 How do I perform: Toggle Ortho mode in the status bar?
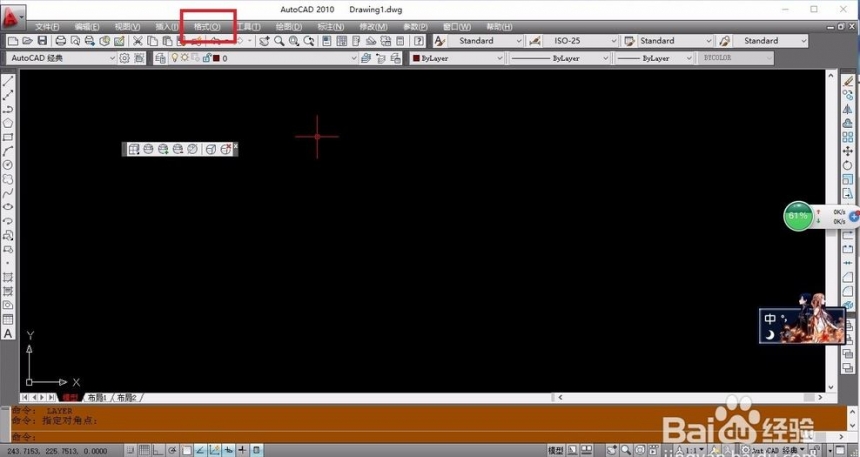tap(158, 450)
